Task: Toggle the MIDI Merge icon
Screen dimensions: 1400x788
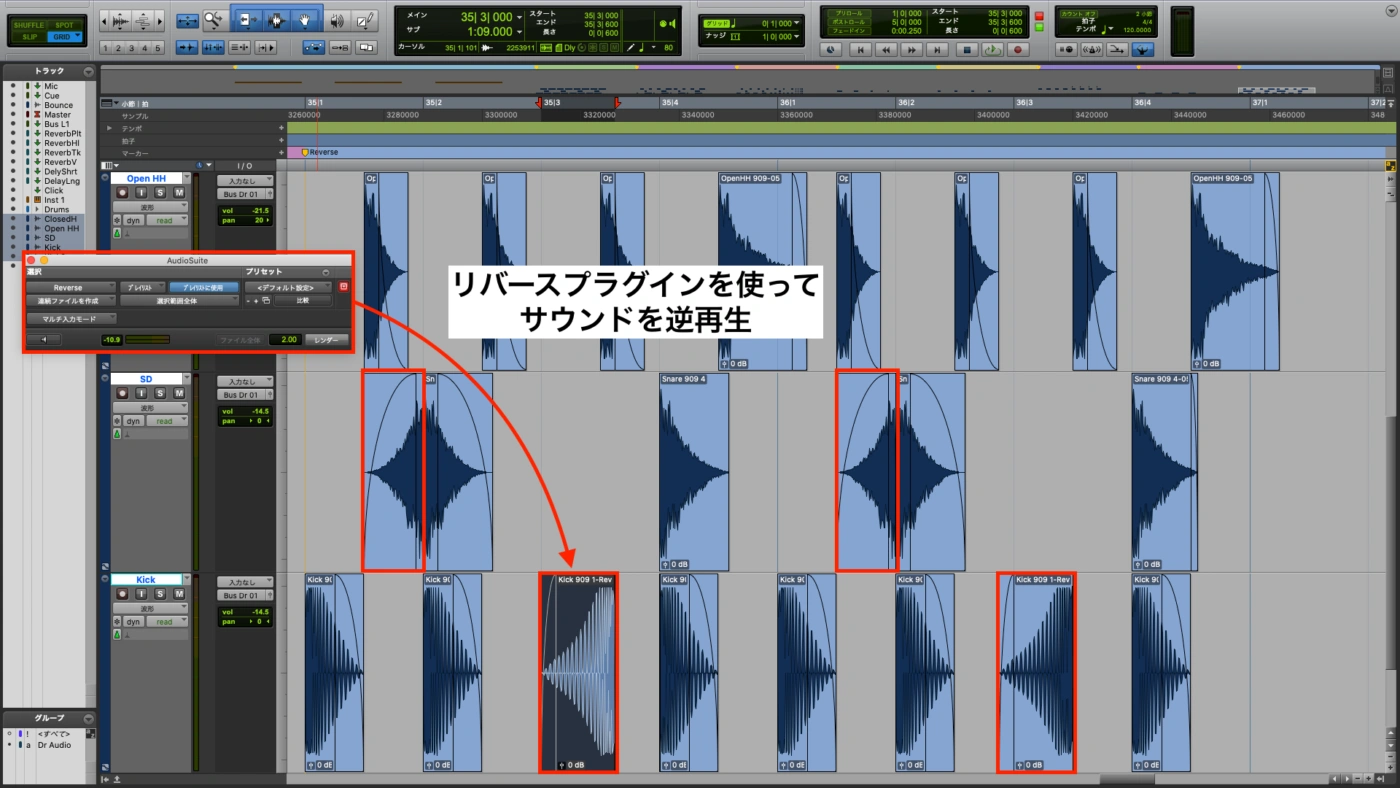Action: 1117,49
